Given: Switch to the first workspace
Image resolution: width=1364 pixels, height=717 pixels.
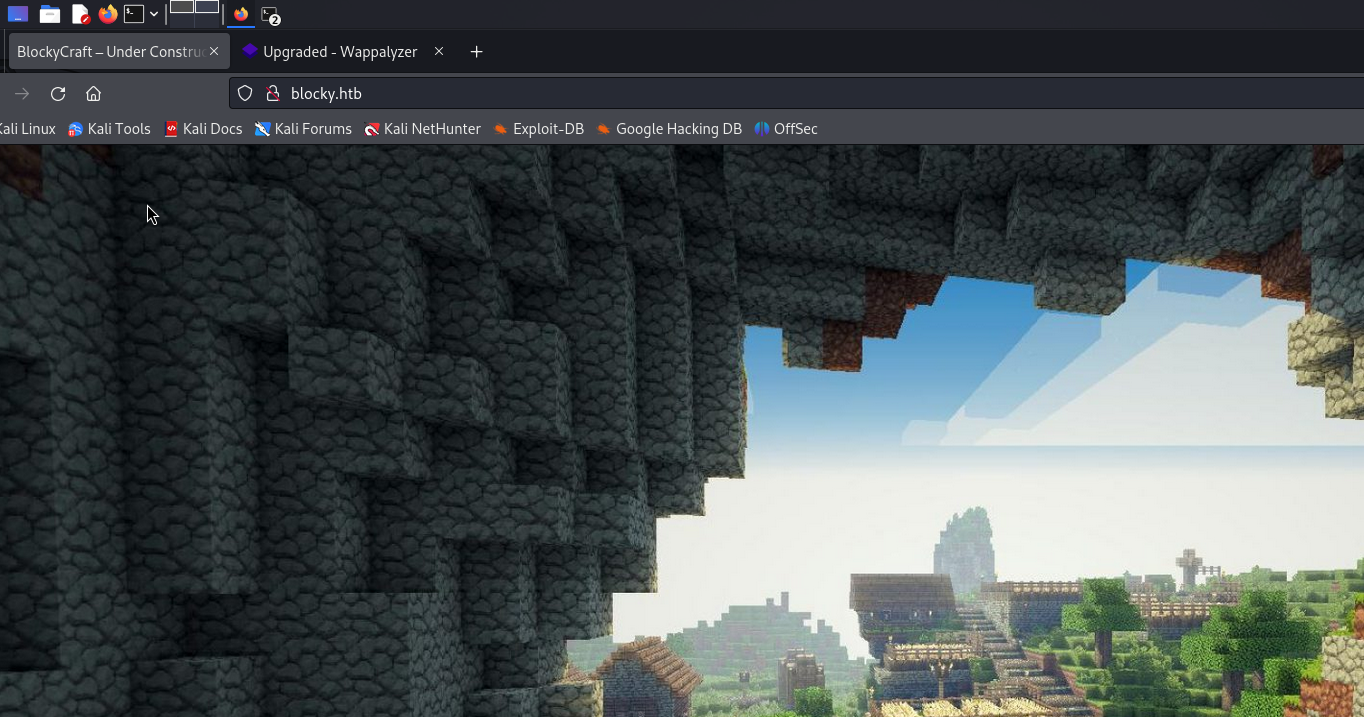Looking at the screenshot, I should tap(181, 7).
